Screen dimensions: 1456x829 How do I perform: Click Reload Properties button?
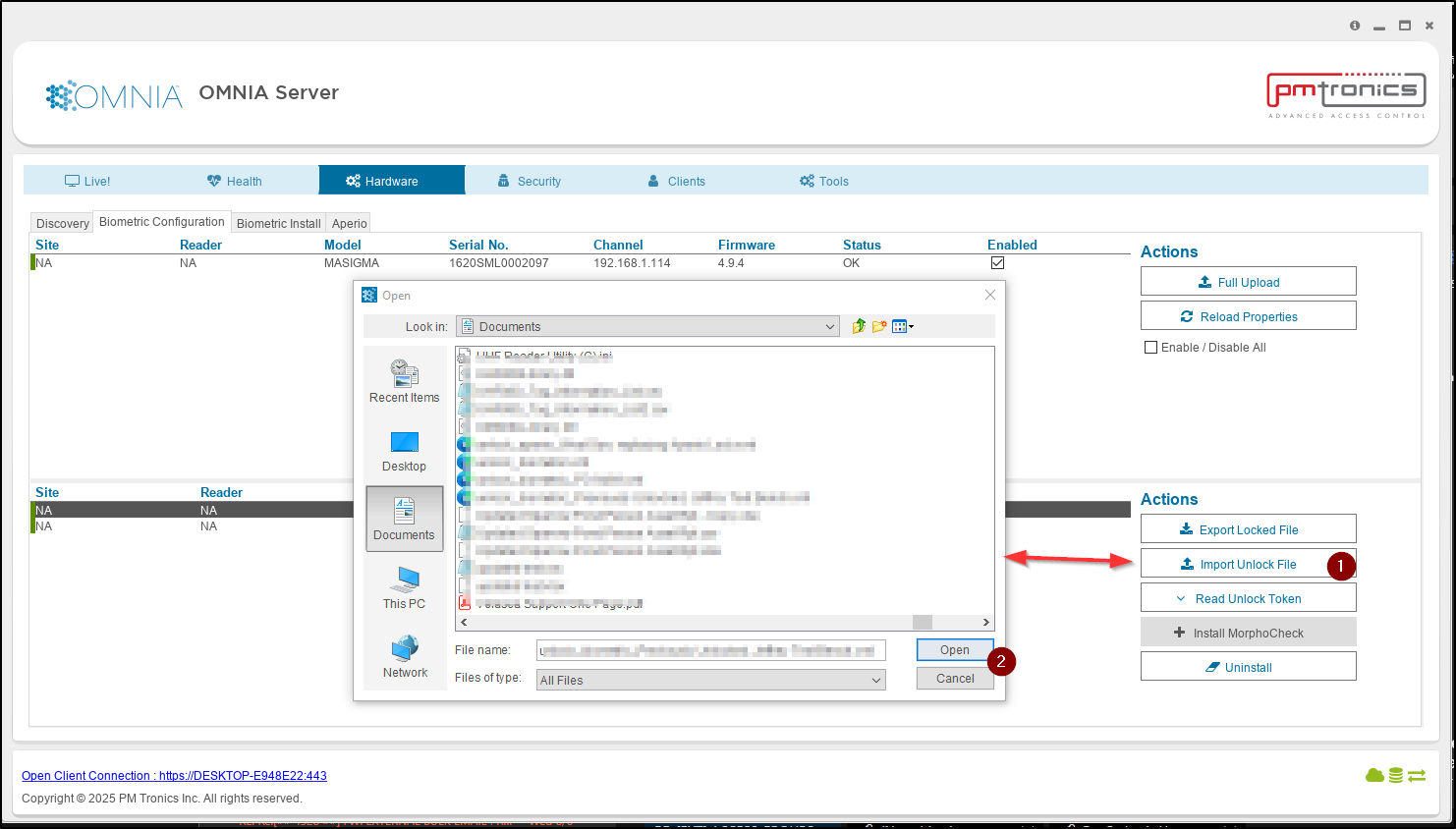1249,316
